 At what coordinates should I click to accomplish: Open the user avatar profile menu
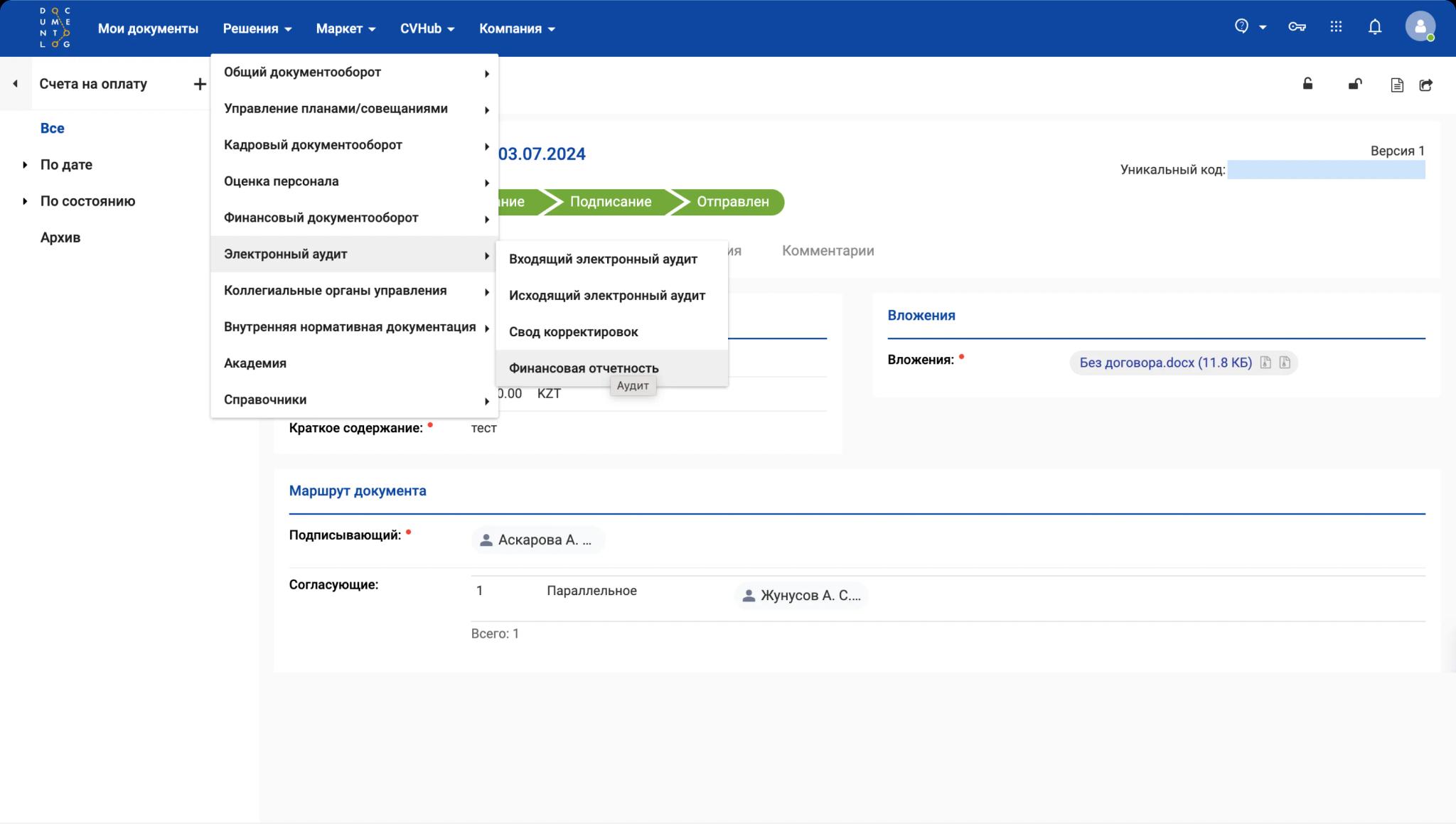(x=1420, y=27)
